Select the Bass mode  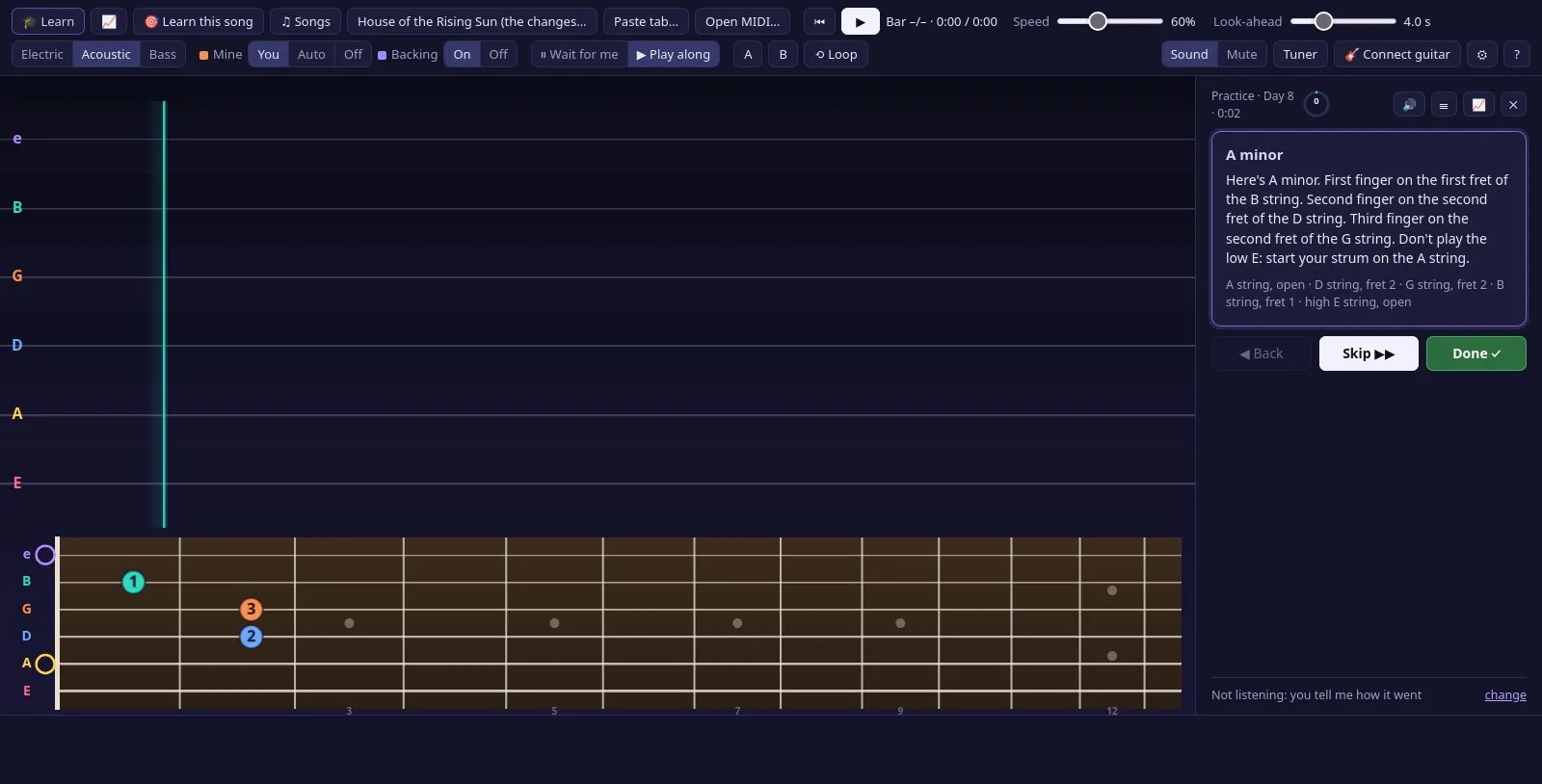click(163, 55)
